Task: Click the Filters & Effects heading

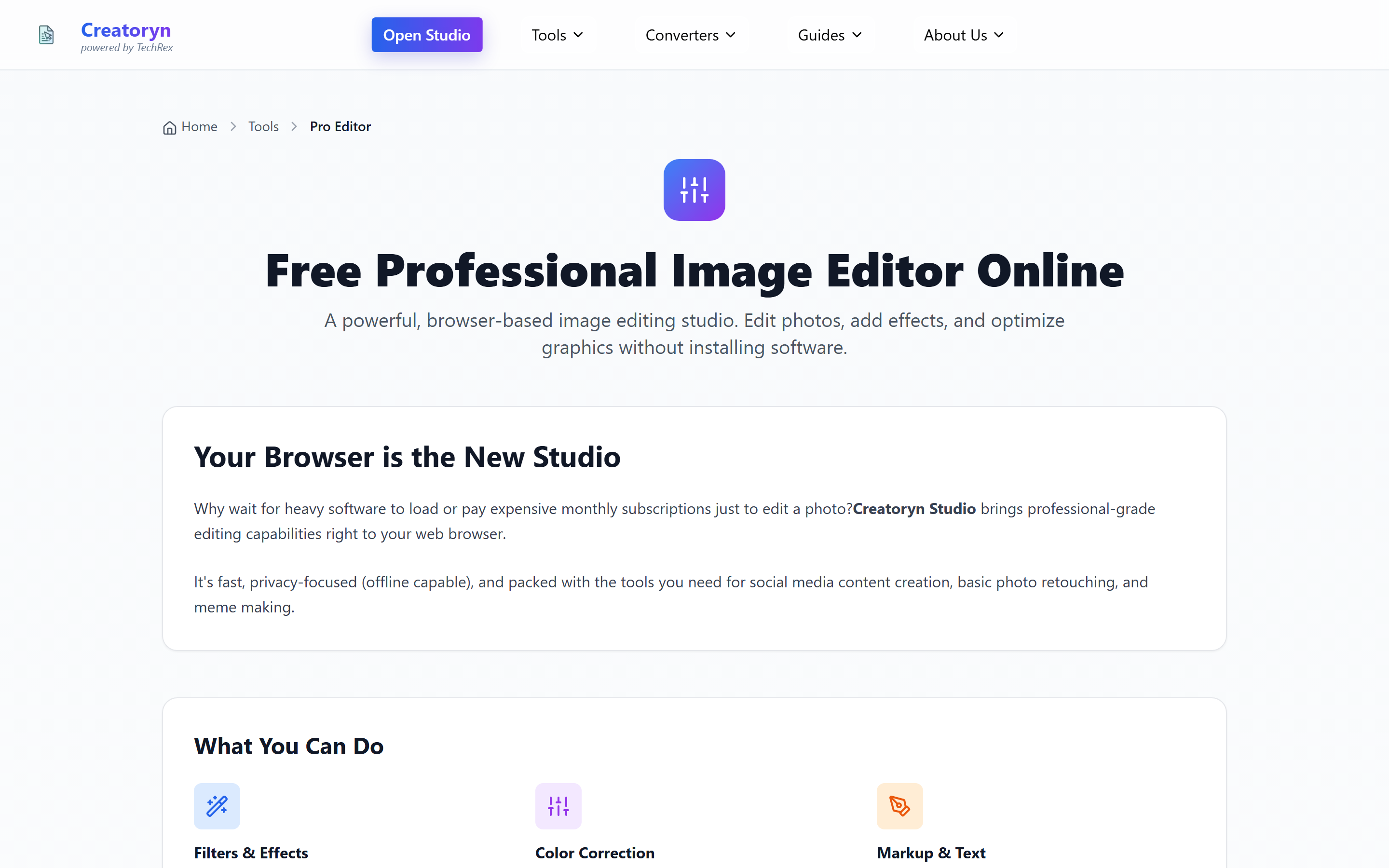Action: (x=251, y=853)
